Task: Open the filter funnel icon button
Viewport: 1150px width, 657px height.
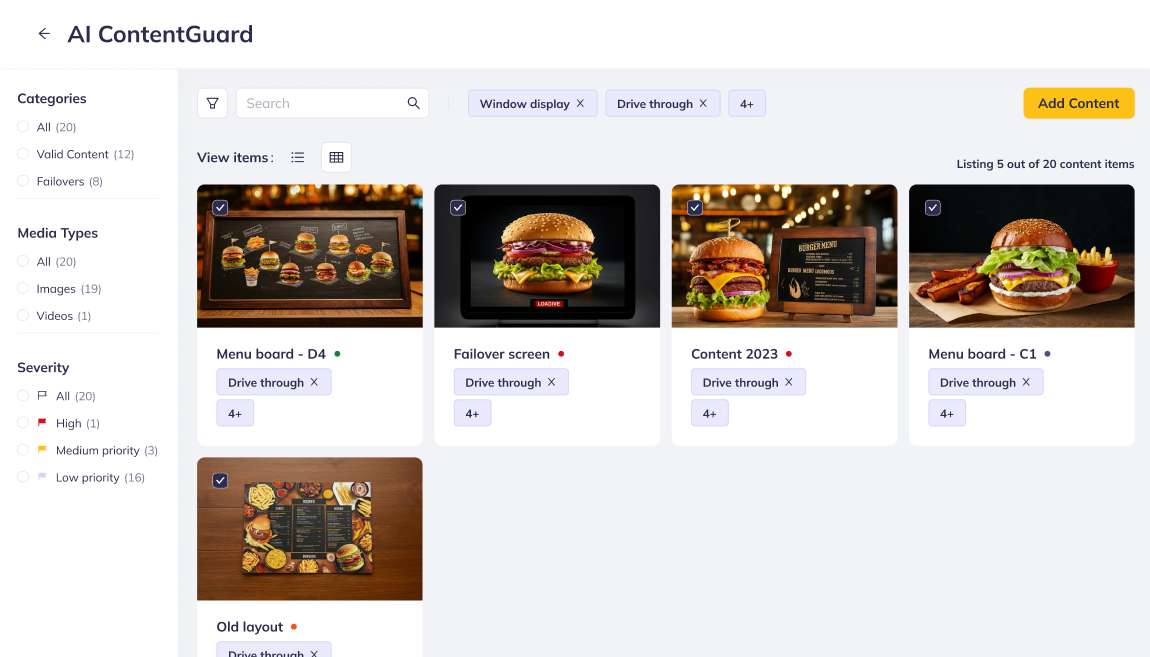Action: 213,103
